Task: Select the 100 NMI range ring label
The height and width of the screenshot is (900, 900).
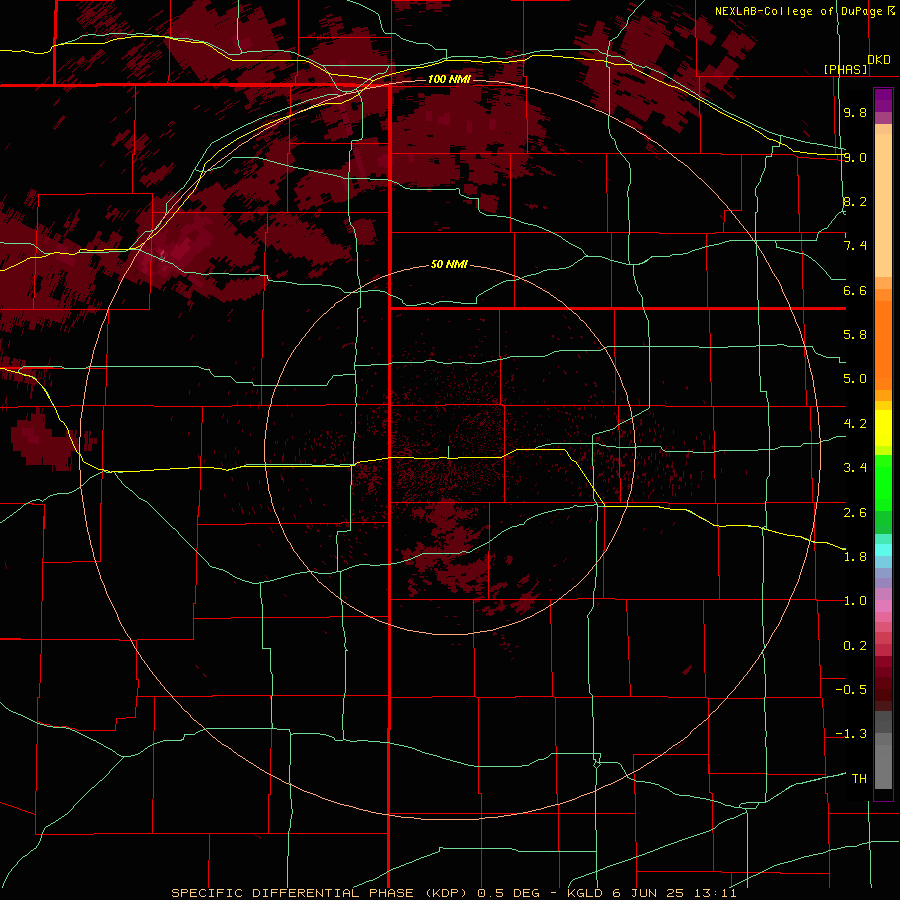Action: click(449, 79)
